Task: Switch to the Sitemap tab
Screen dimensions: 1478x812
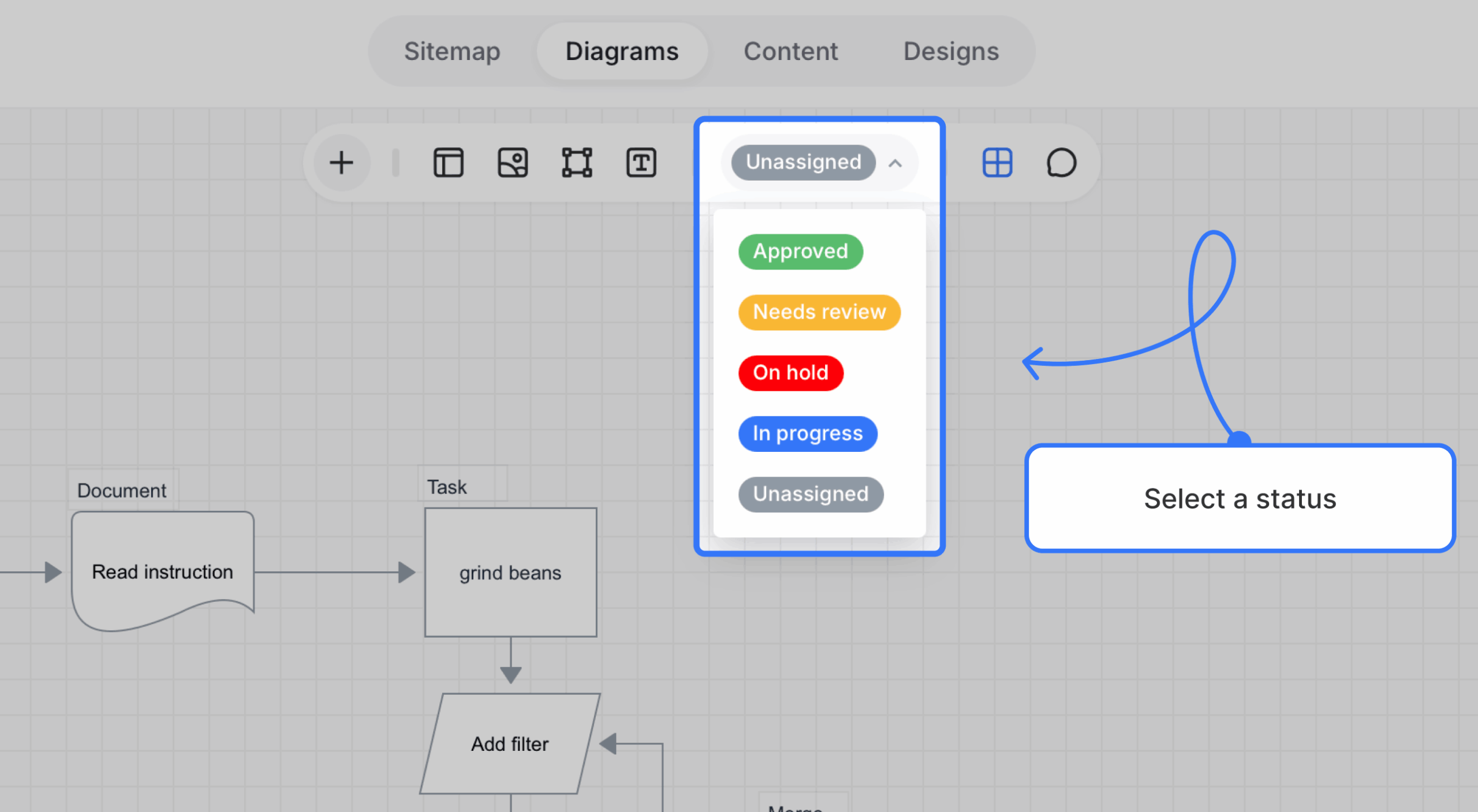Action: [x=452, y=51]
